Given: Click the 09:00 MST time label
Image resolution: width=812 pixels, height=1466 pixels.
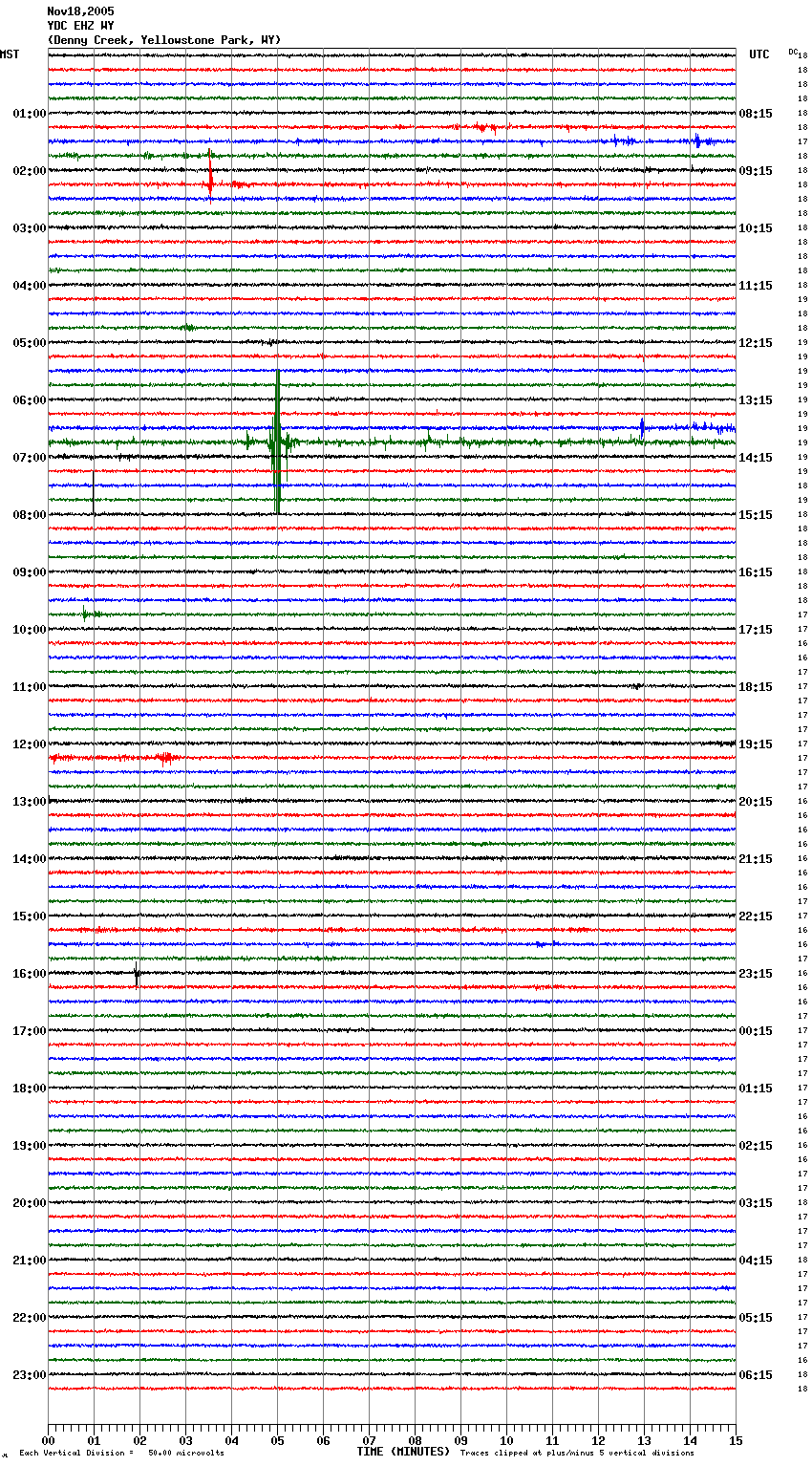Looking at the screenshot, I should tap(30, 572).
